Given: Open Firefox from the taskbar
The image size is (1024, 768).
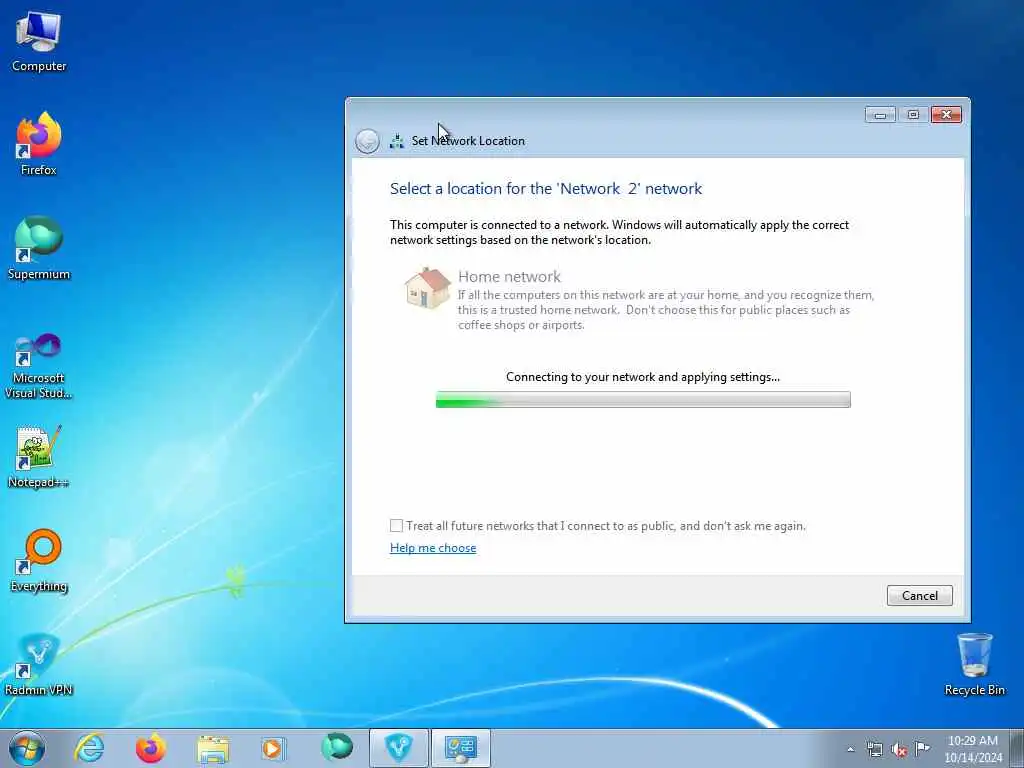Looking at the screenshot, I should pos(151,748).
